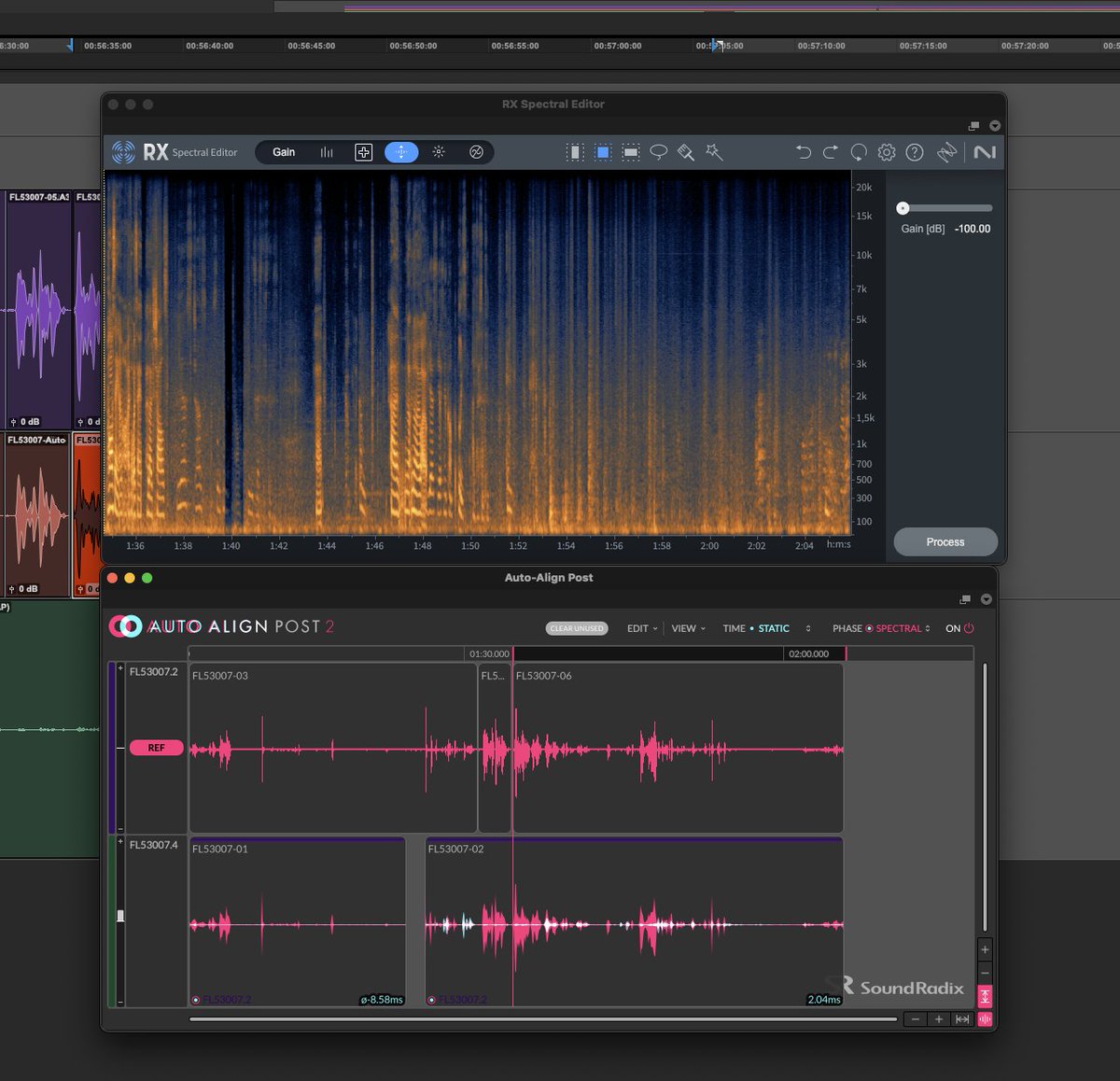Click the Auto Align Post 2 logo
This screenshot has height=1081, width=1120.
221,626
